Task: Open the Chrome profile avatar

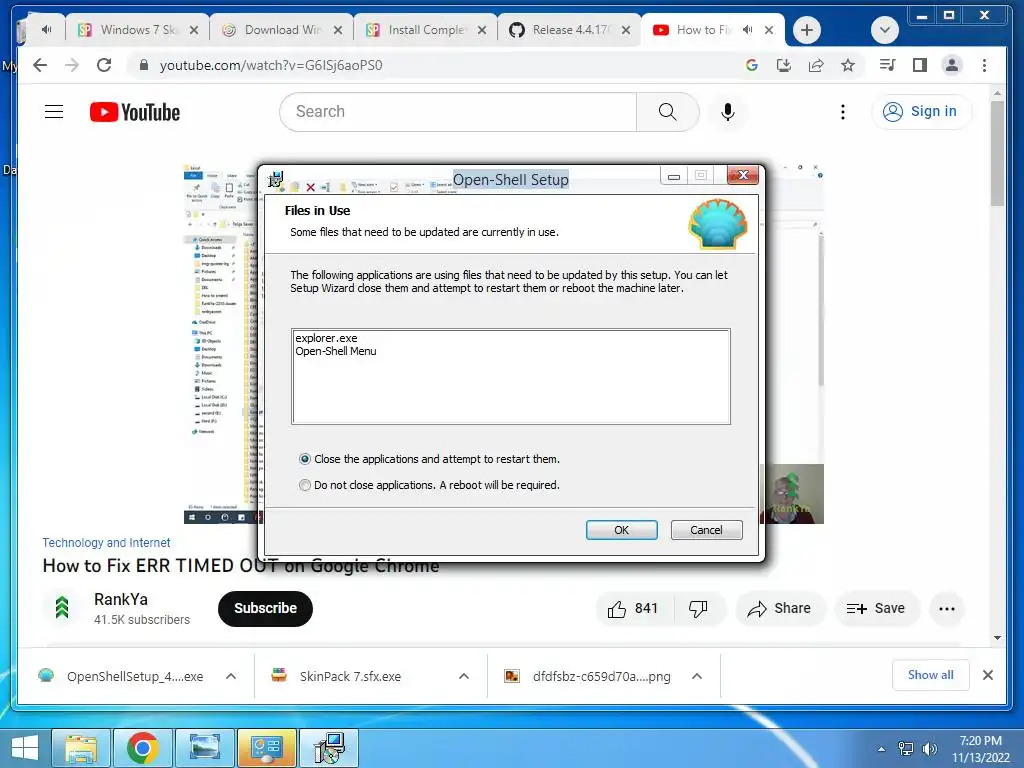Action: pos(952,65)
